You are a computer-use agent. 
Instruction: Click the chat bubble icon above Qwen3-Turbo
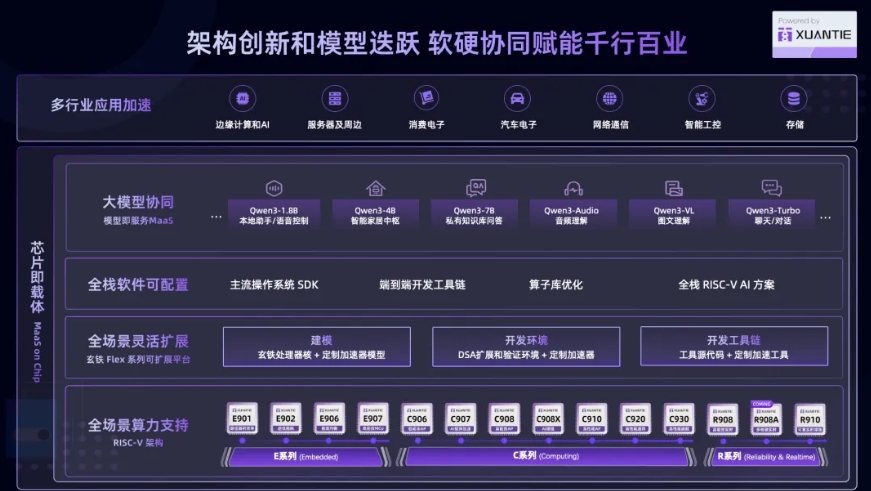771,188
